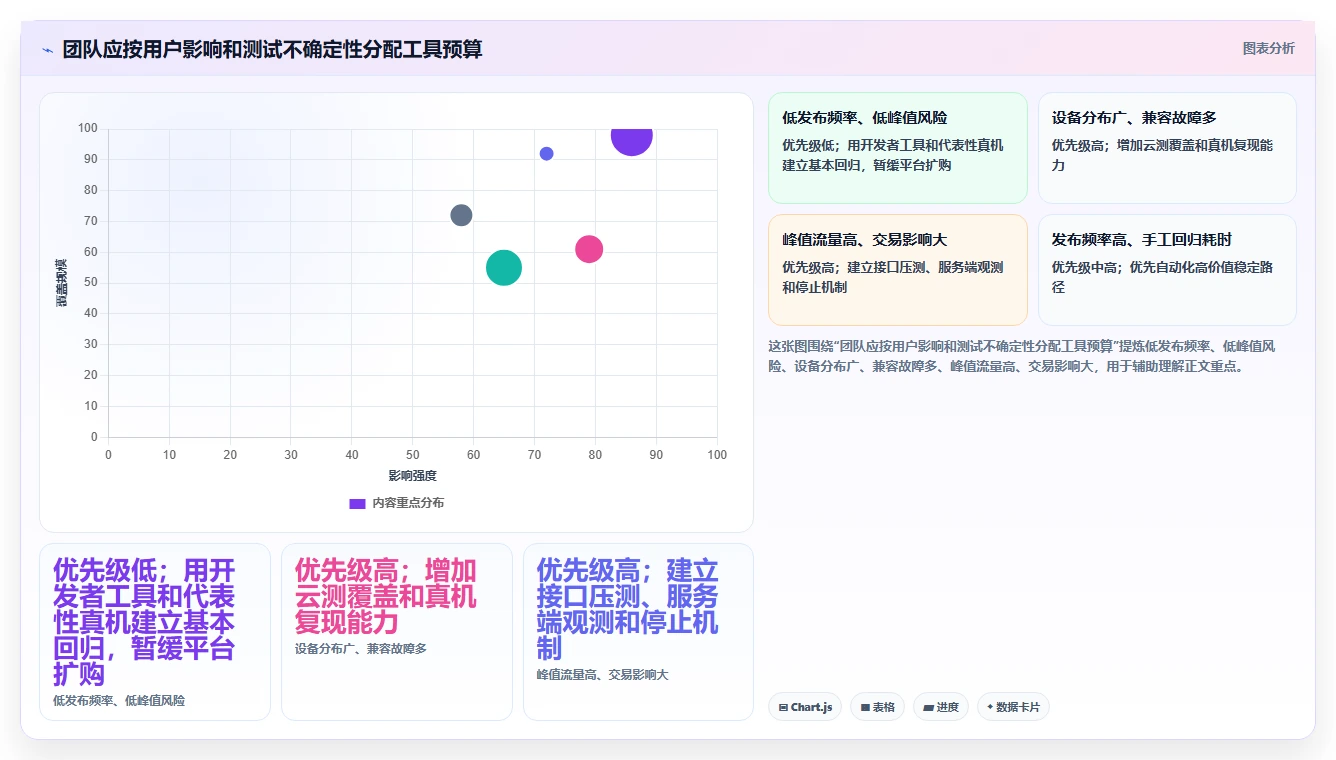This screenshot has height=760, width=1336.
Task: Click the pink bubble in the chart
Action: [589, 249]
